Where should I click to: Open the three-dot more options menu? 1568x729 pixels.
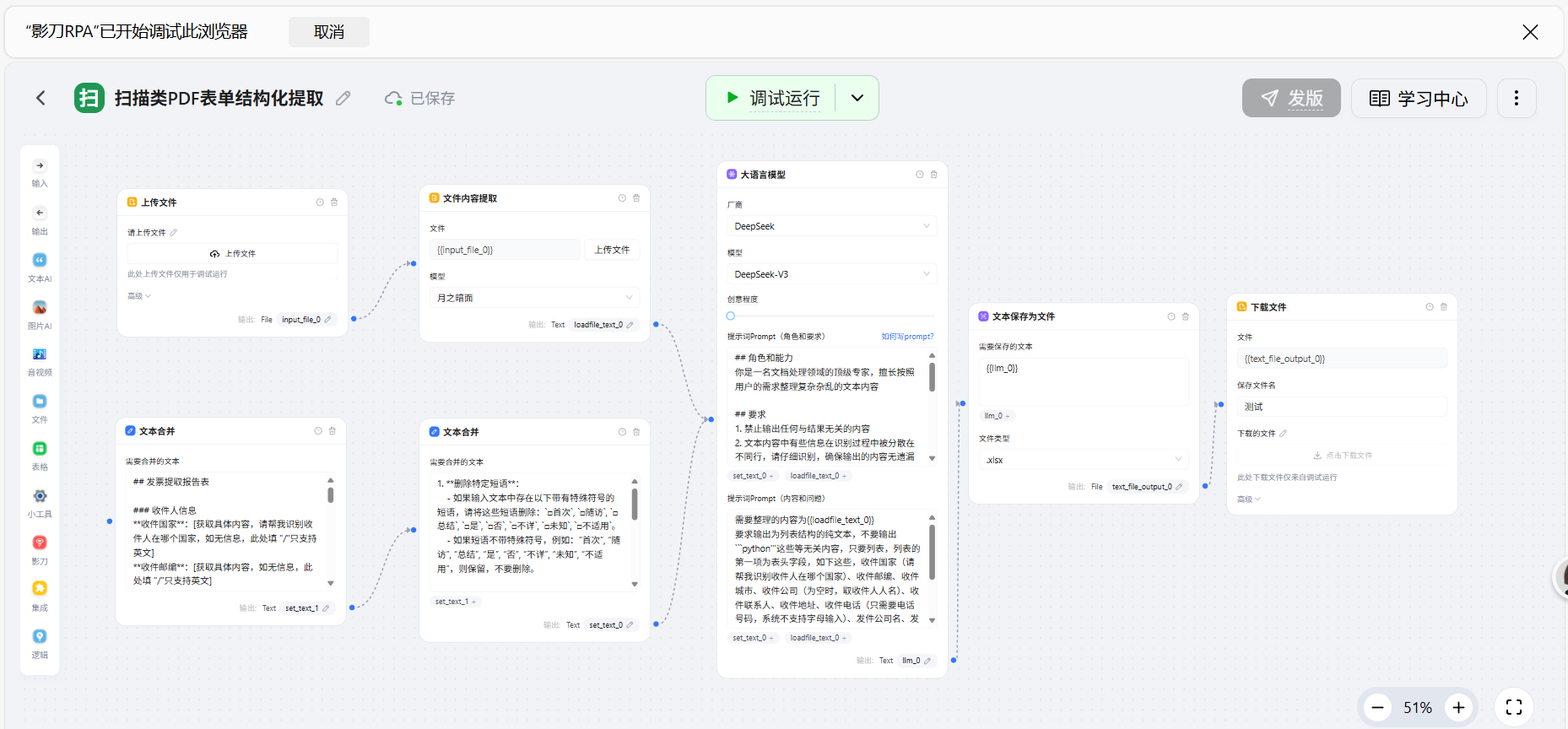click(1517, 99)
